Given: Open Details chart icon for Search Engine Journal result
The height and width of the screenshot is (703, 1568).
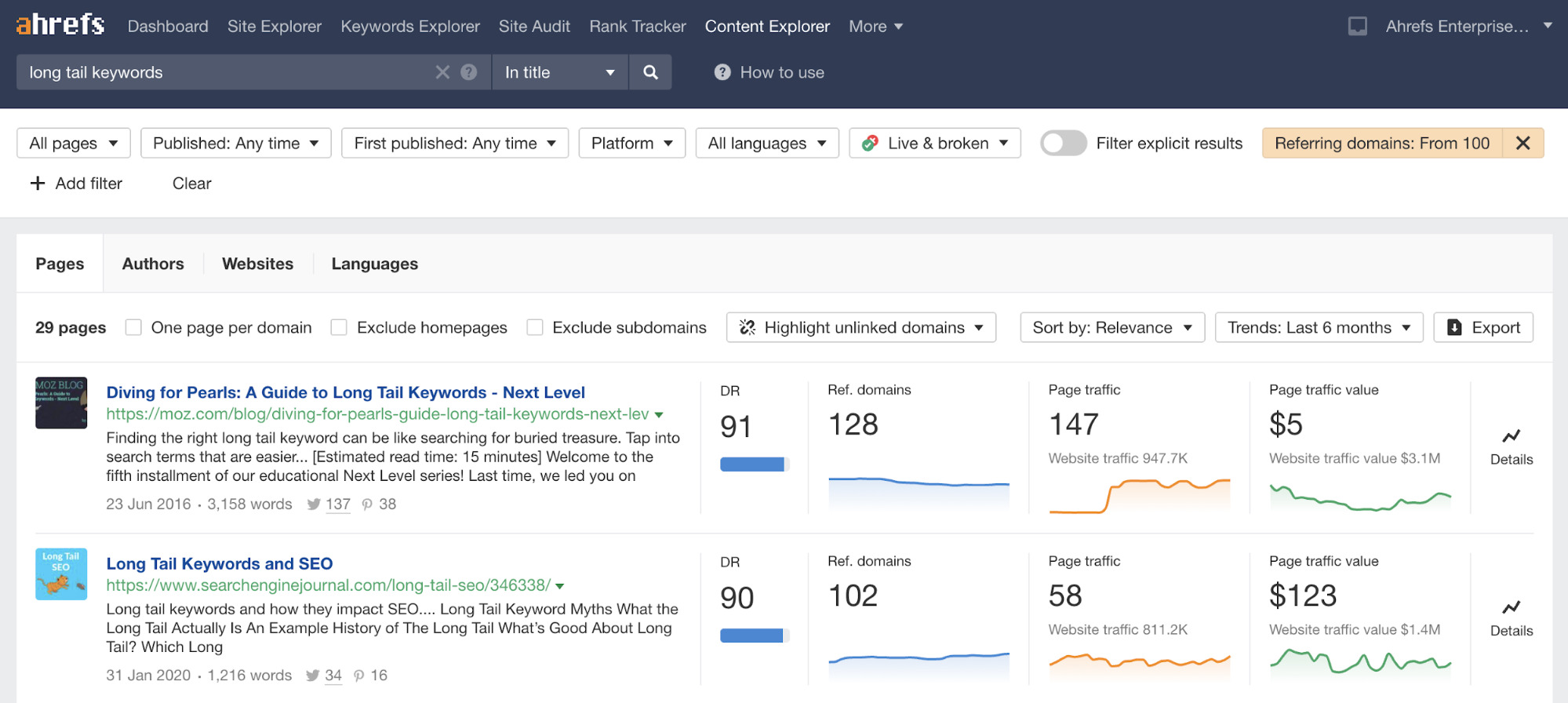Looking at the screenshot, I should click(x=1511, y=608).
